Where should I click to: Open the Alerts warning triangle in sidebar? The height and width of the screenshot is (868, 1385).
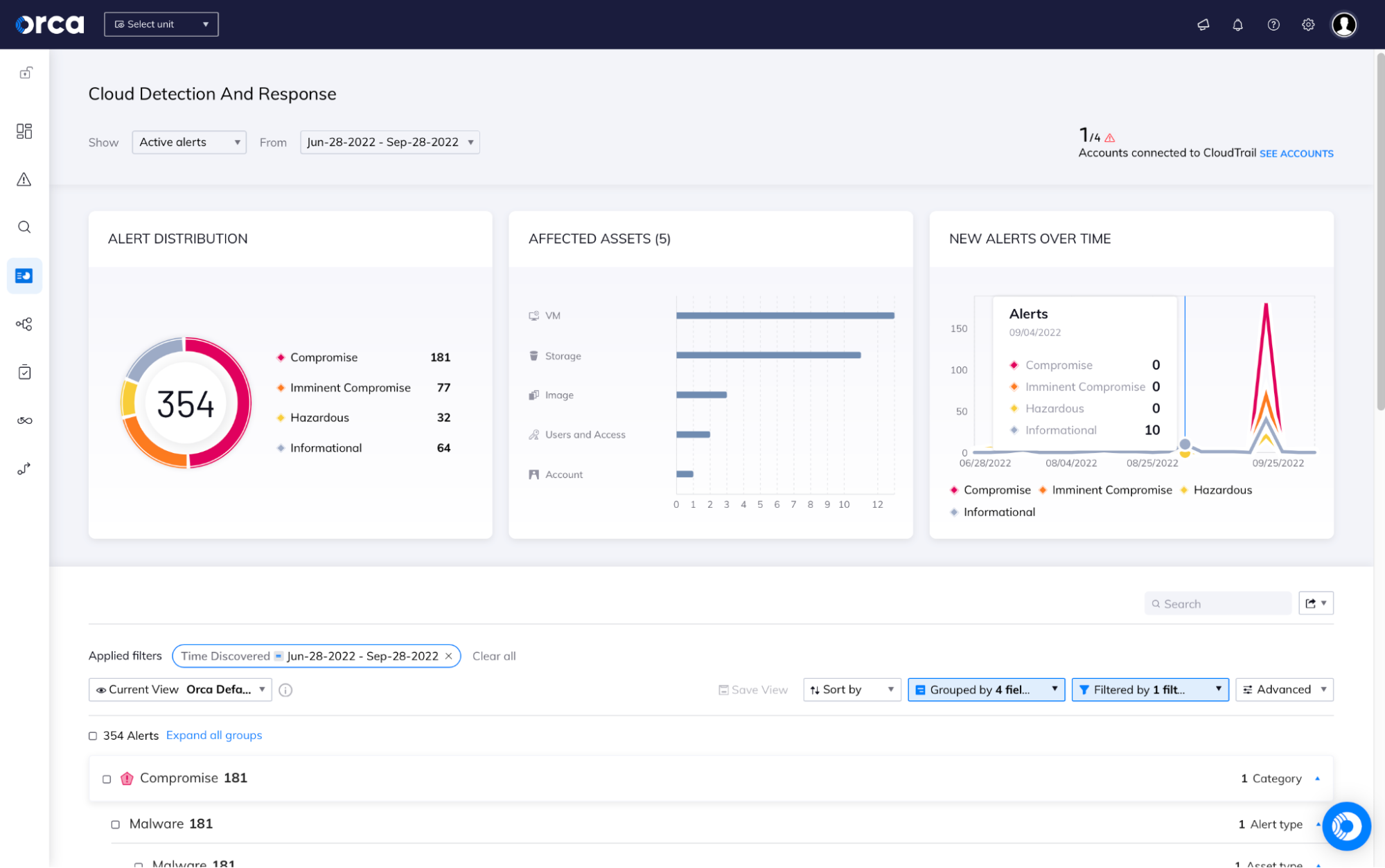click(x=24, y=179)
